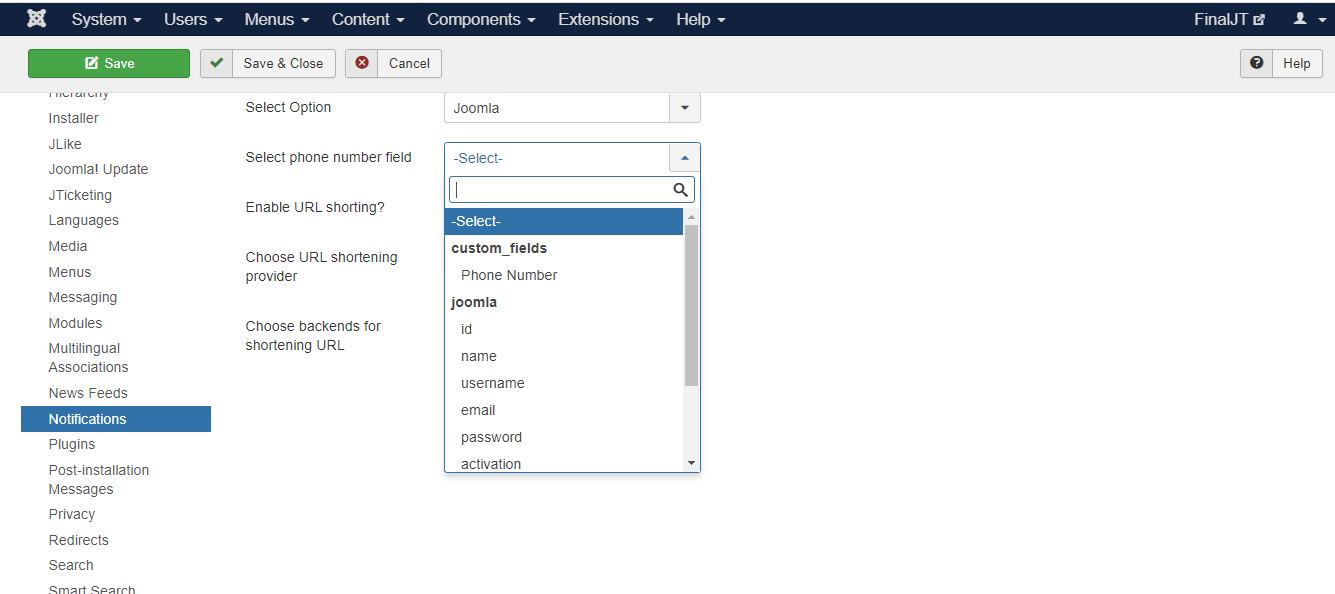Click Save & Close with checkmark
The image size is (1335, 594).
(x=268, y=63)
